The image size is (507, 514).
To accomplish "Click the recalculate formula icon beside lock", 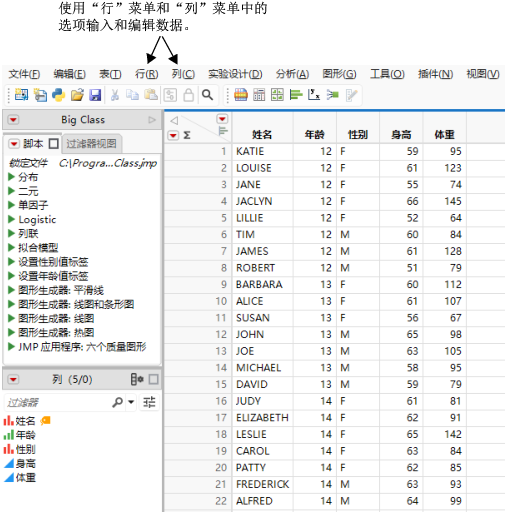I will 170,95.
